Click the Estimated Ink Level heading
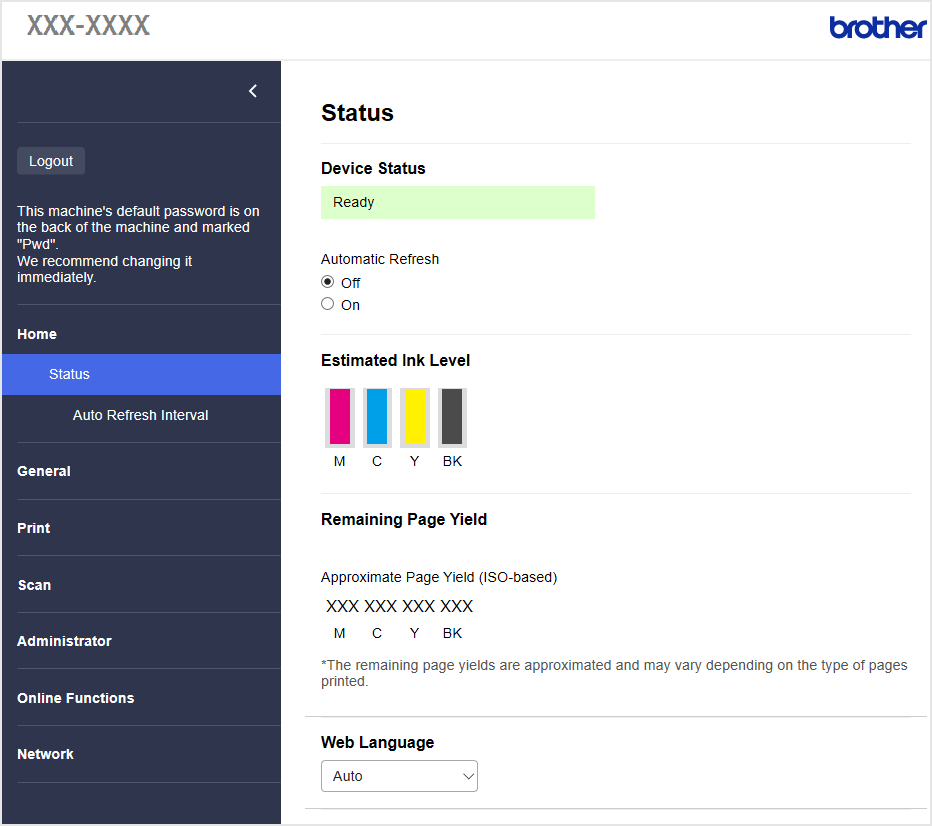The height and width of the screenshot is (826, 932). [395, 361]
